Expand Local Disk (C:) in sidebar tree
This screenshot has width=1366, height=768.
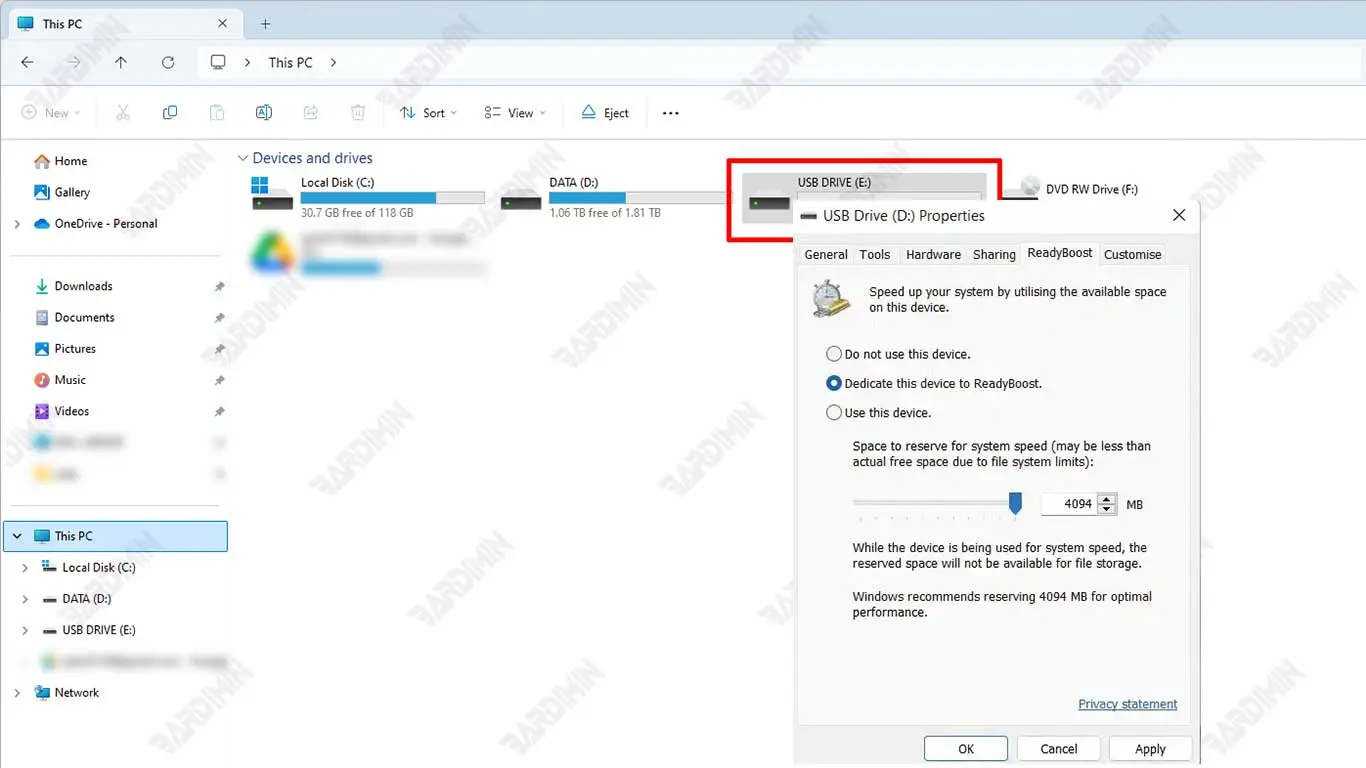tap(25, 567)
